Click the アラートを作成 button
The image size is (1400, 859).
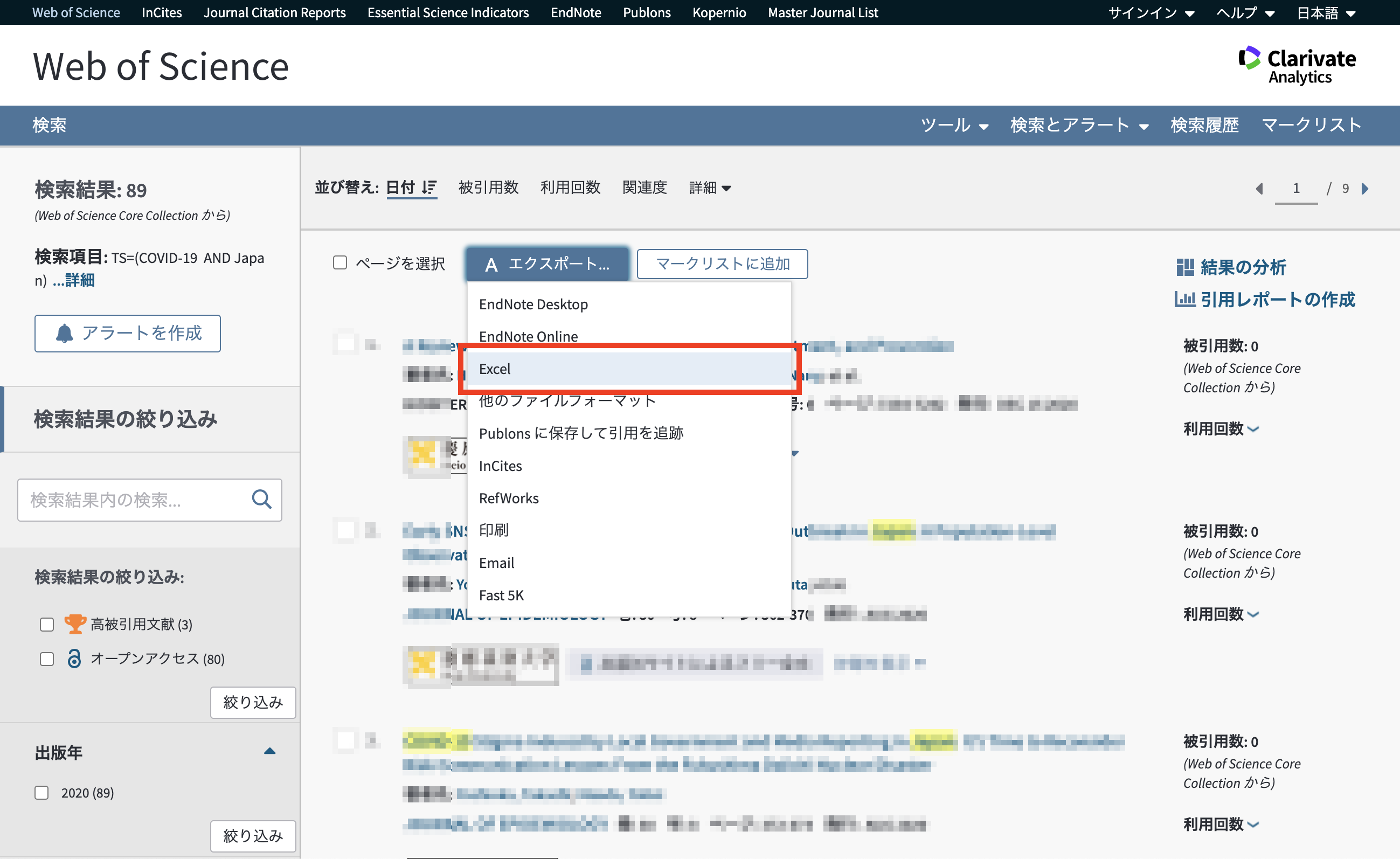[x=127, y=334]
